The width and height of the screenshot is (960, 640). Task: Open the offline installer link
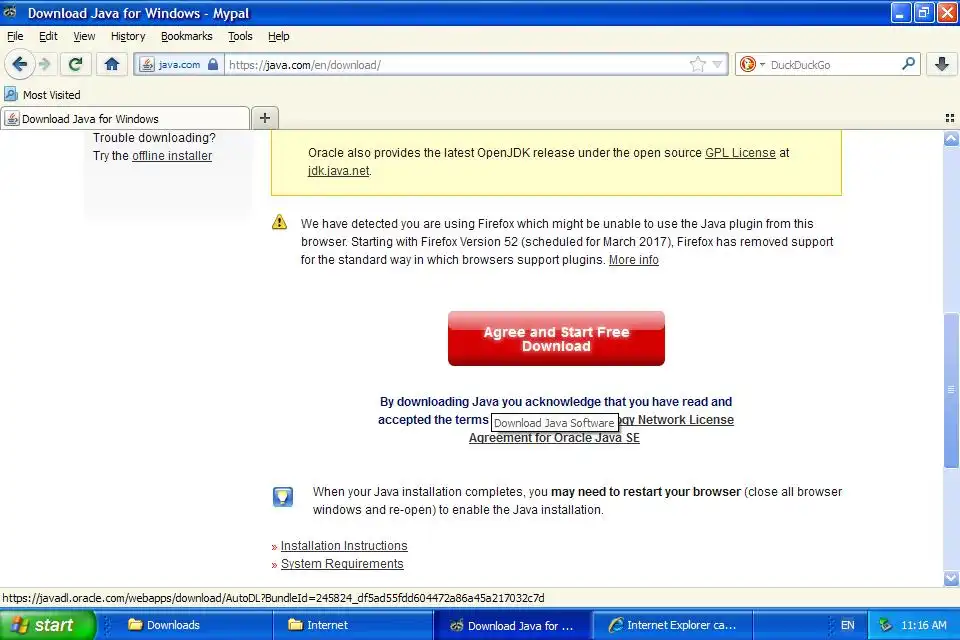(x=172, y=156)
